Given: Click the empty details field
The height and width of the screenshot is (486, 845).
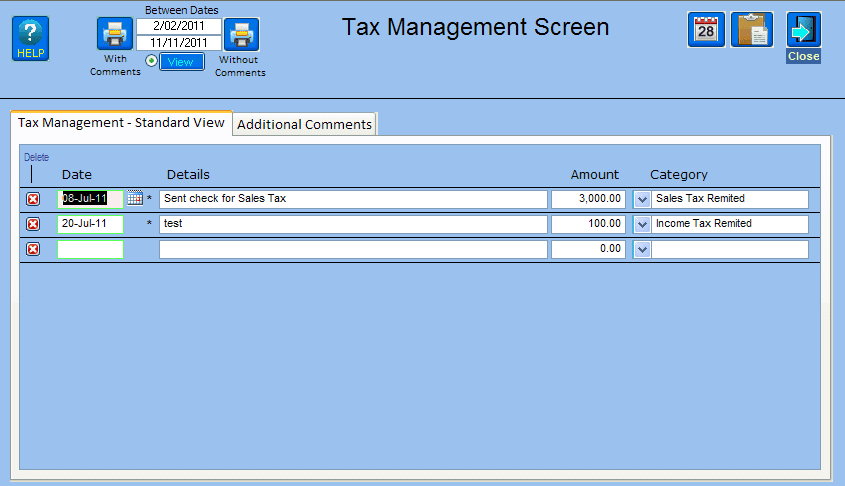Looking at the screenshot, I should point(353,249).
